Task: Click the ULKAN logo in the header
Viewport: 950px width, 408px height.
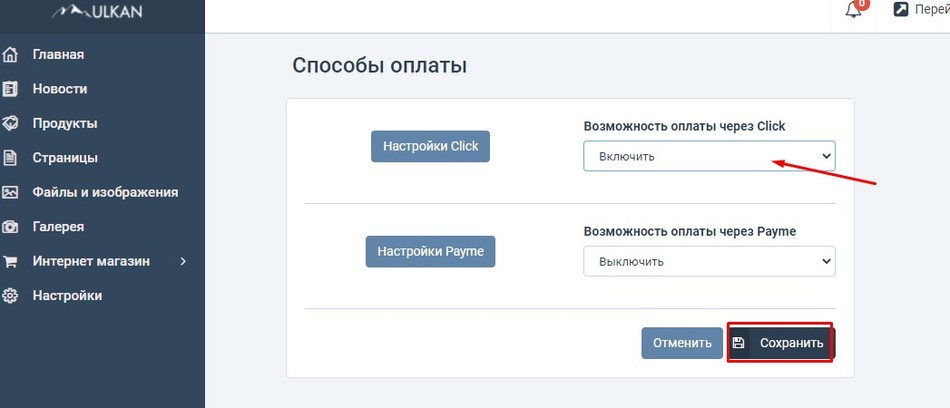Action: point(98,10)
